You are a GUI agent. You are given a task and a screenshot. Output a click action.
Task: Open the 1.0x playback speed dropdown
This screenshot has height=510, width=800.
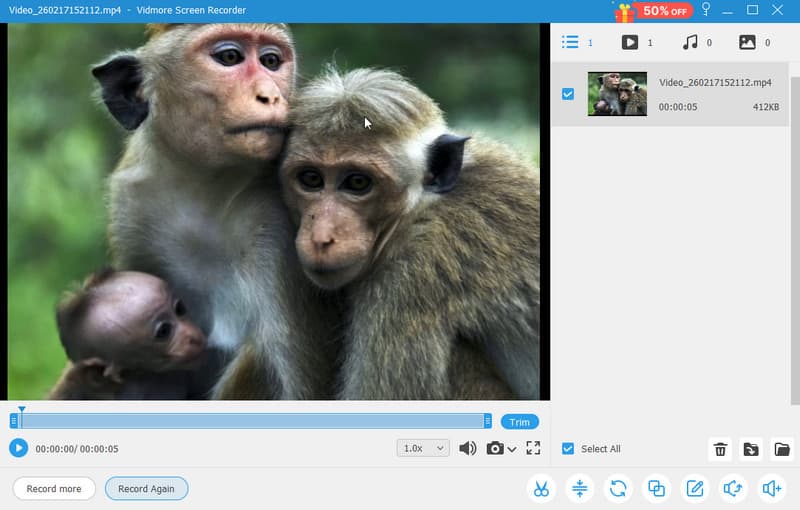point(423,448)
